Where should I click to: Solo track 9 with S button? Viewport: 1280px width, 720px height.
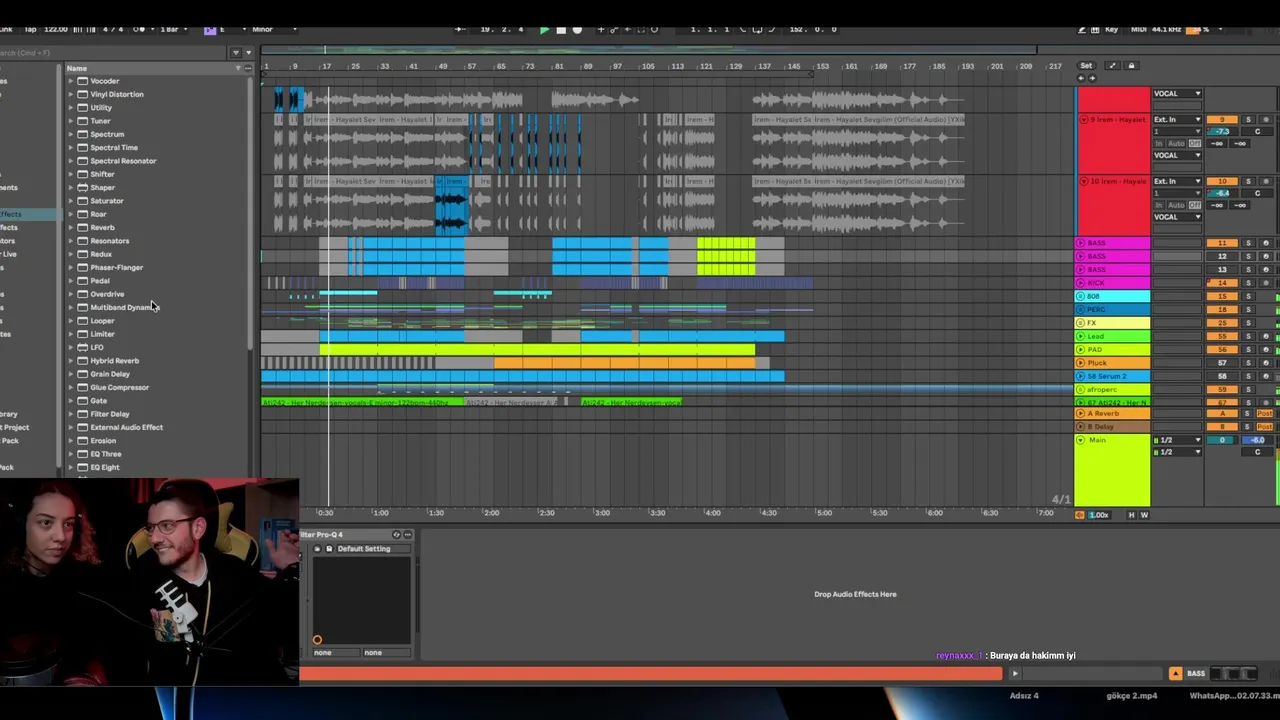(x=1248, y=120)
